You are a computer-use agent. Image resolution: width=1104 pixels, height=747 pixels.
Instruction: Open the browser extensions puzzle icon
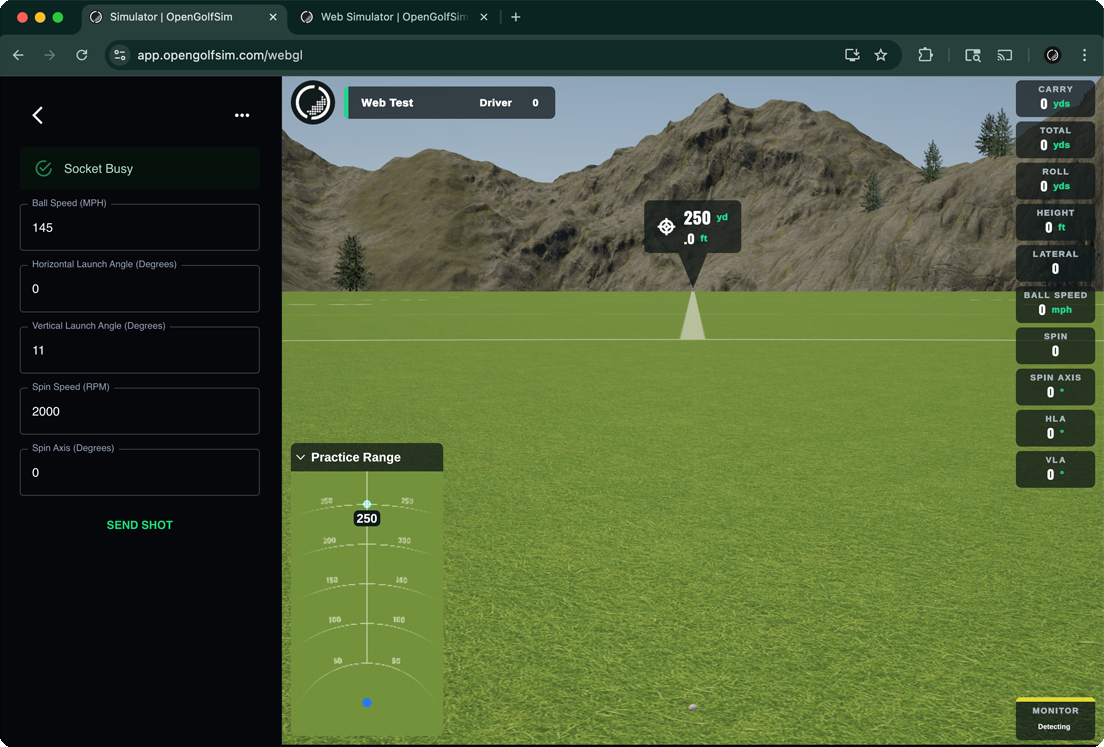coord(925,55)
